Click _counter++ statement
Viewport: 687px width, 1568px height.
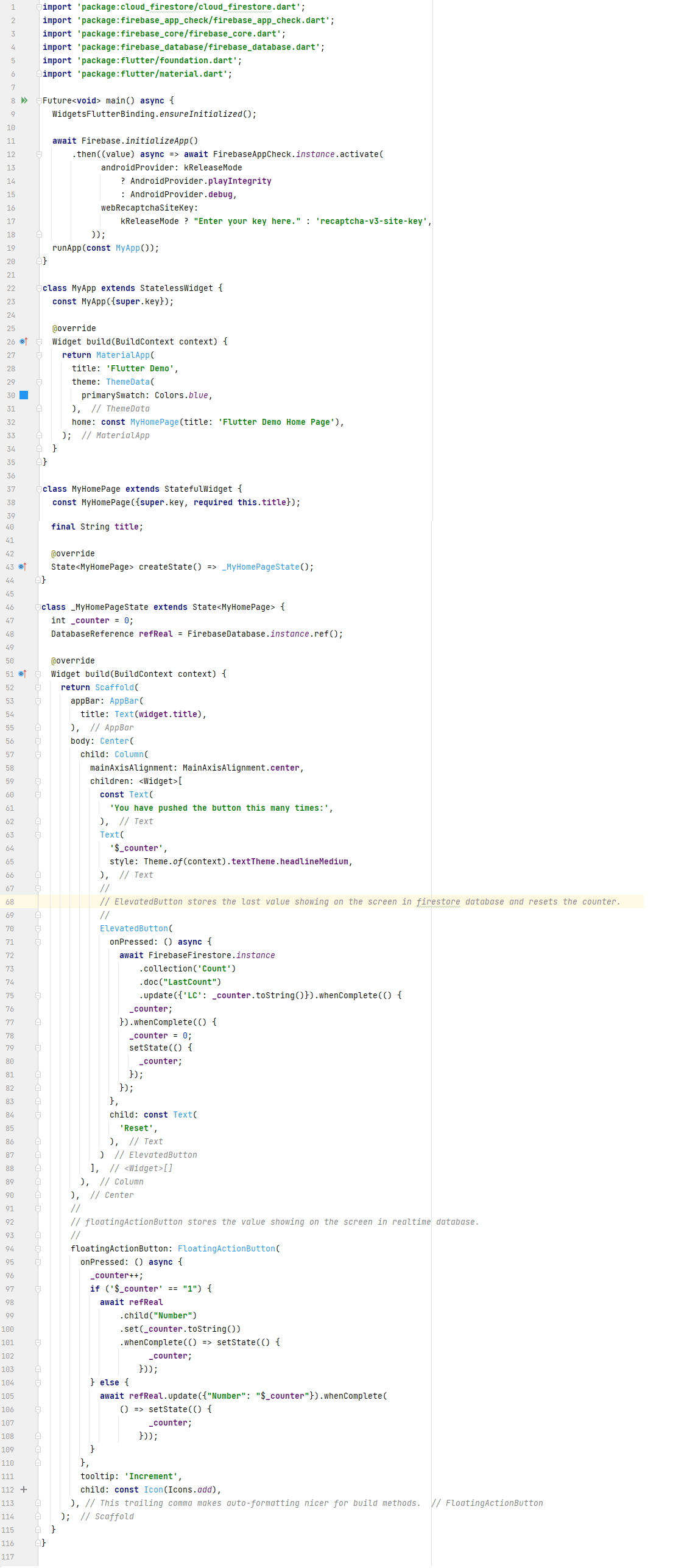pyautogui.click(x=116, y=1275)
